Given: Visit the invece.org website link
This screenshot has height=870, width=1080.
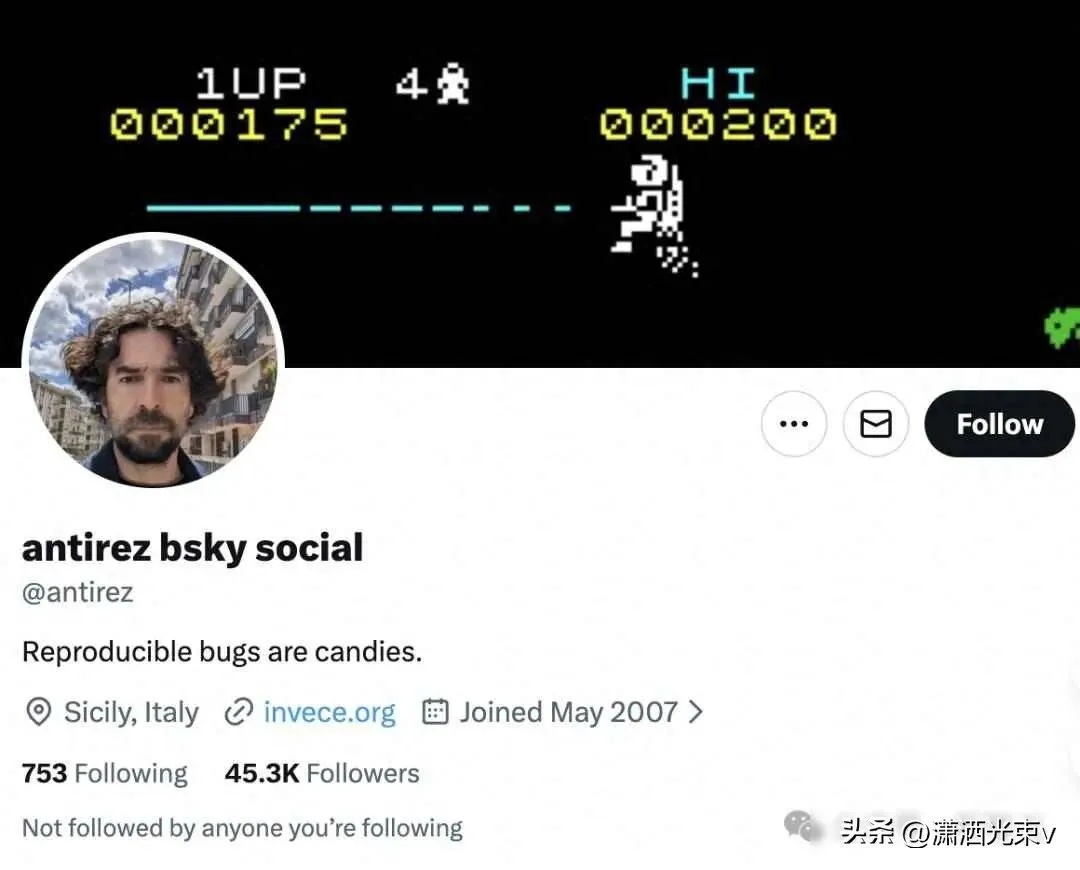Looking at the screenshot, I should click(329, 712).
